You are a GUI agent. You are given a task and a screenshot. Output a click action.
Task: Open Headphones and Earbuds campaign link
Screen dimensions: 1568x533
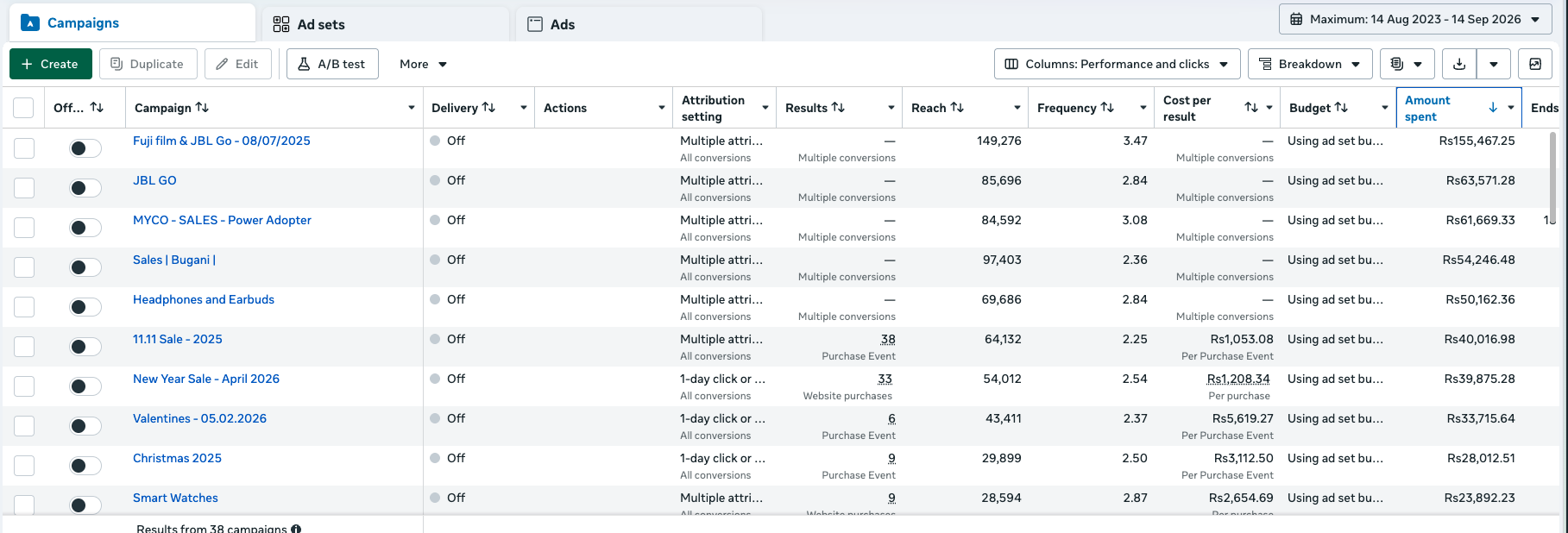pos(204,299)
